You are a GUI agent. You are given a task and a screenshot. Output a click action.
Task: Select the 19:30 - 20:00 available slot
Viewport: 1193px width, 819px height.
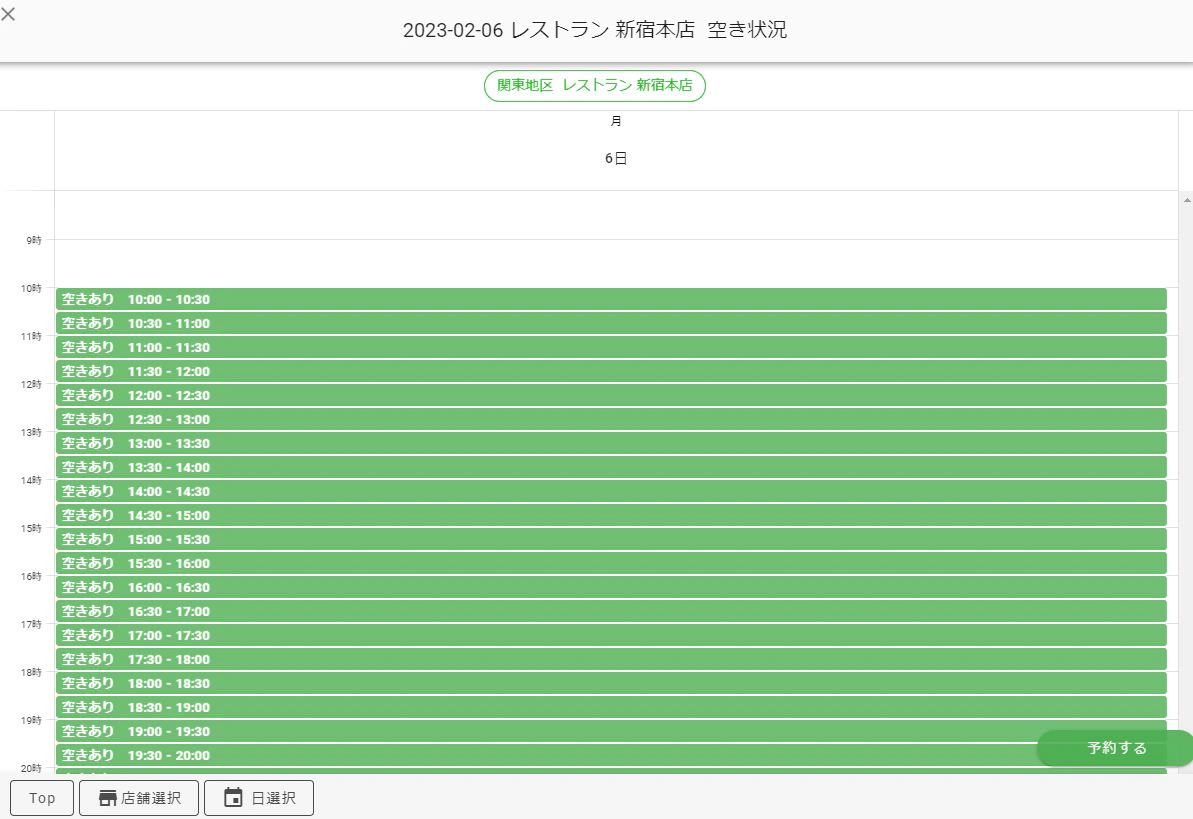(611, 755)
